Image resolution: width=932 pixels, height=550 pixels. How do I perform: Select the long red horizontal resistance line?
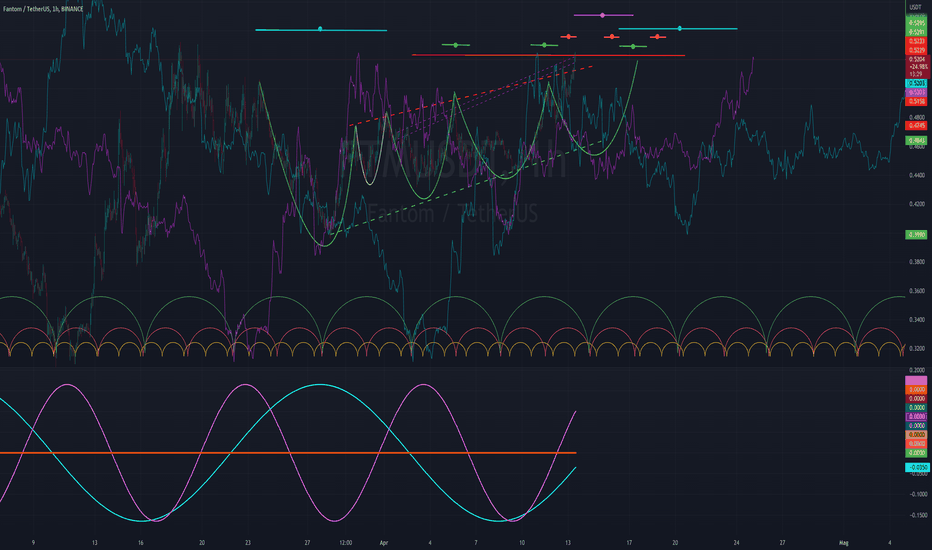pos(548,55)
